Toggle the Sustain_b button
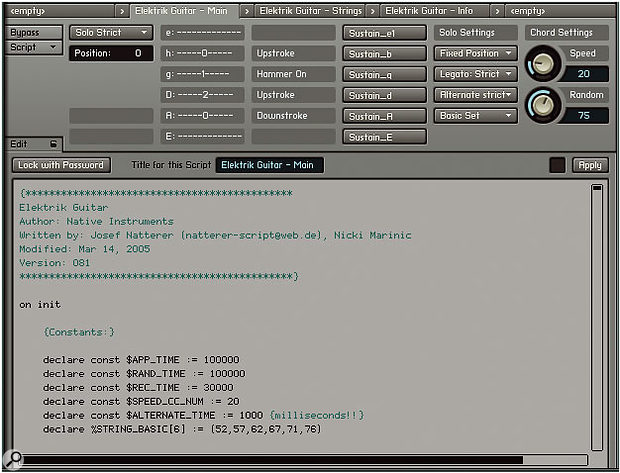 (x=384, y=54)
